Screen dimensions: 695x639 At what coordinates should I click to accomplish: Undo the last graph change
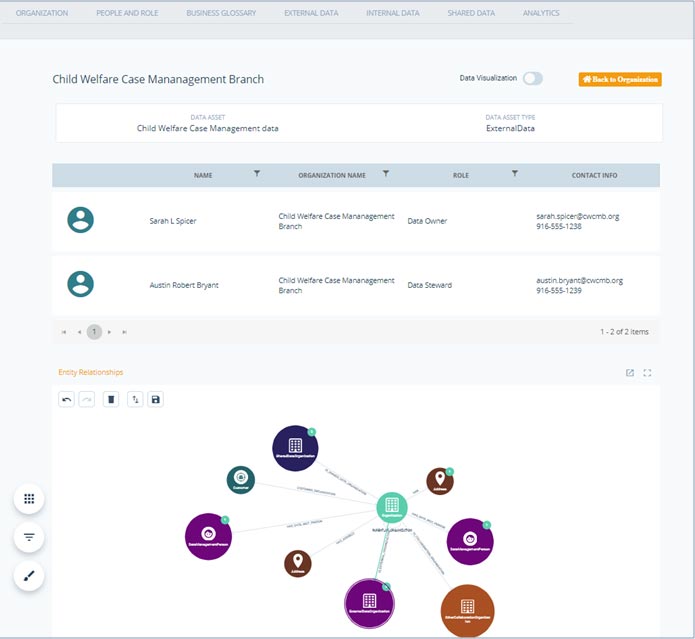pyautogui.click(x=66, y=399)
